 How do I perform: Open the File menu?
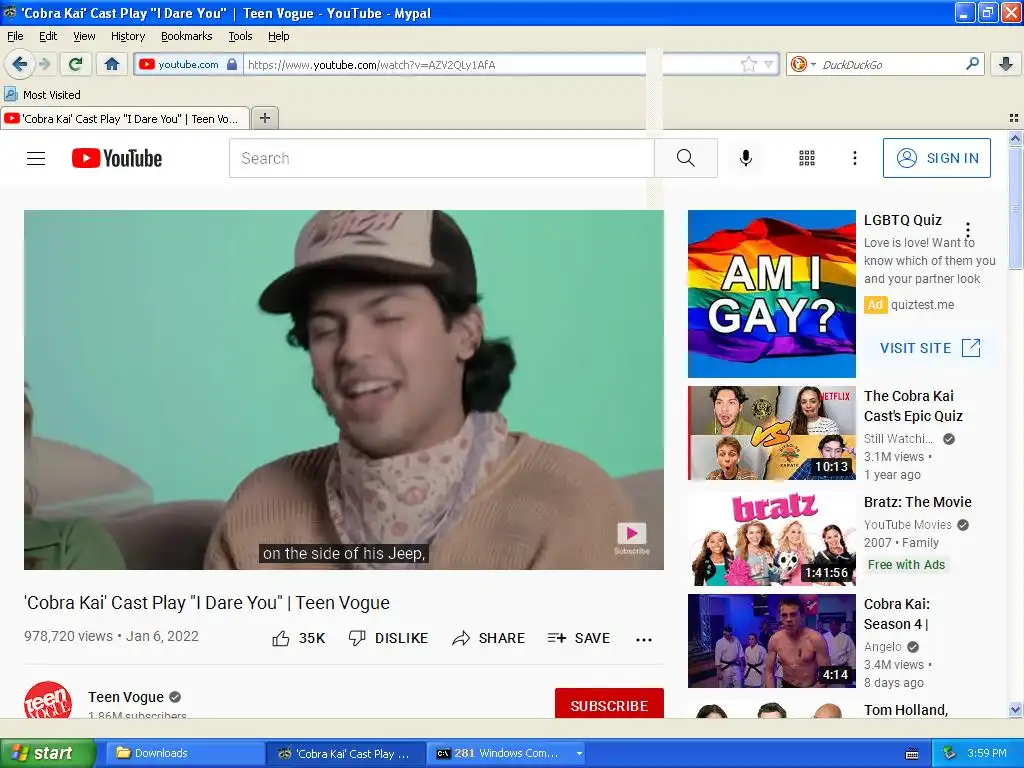[15, 36]
